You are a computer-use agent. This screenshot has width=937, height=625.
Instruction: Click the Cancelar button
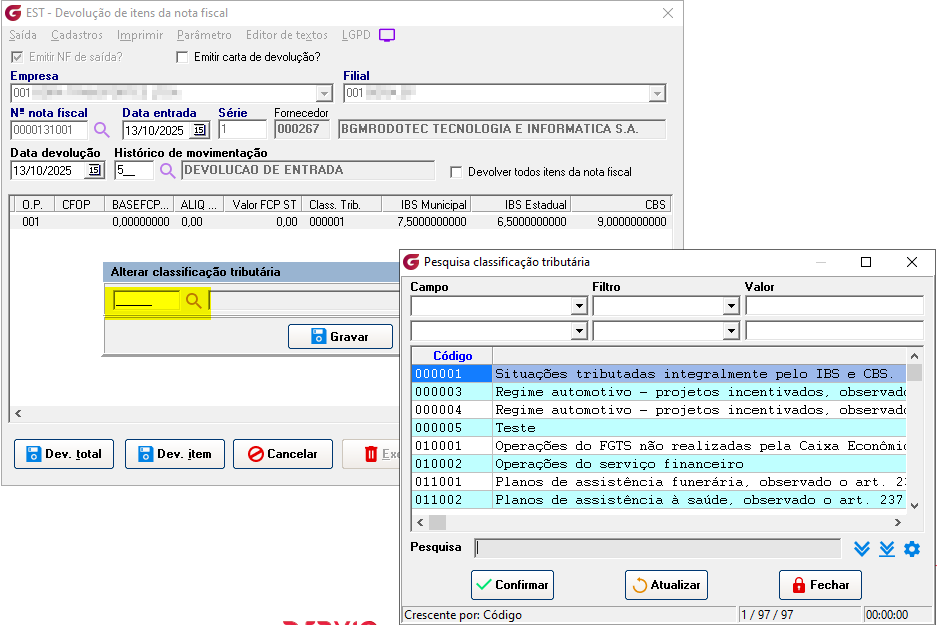[x=283, y=454]
